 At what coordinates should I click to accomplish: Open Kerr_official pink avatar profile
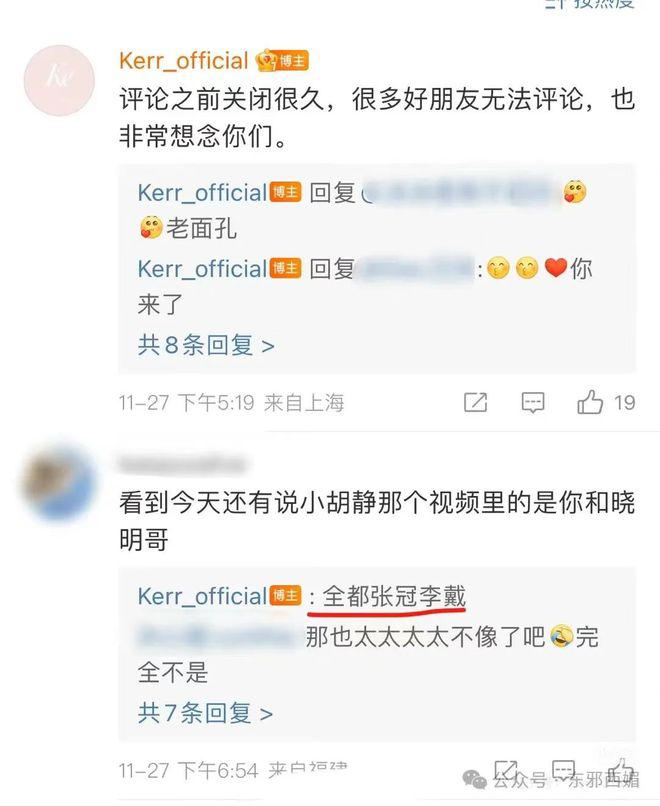60,80
